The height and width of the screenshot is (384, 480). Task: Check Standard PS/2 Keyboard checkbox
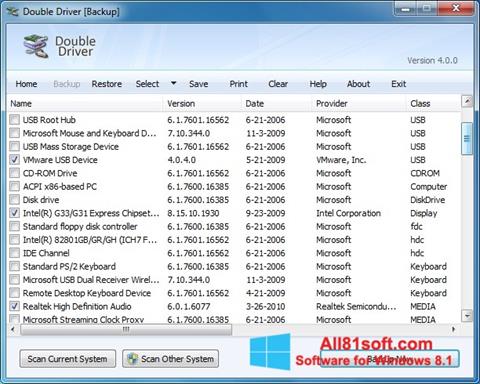click(x=15, y=266)
